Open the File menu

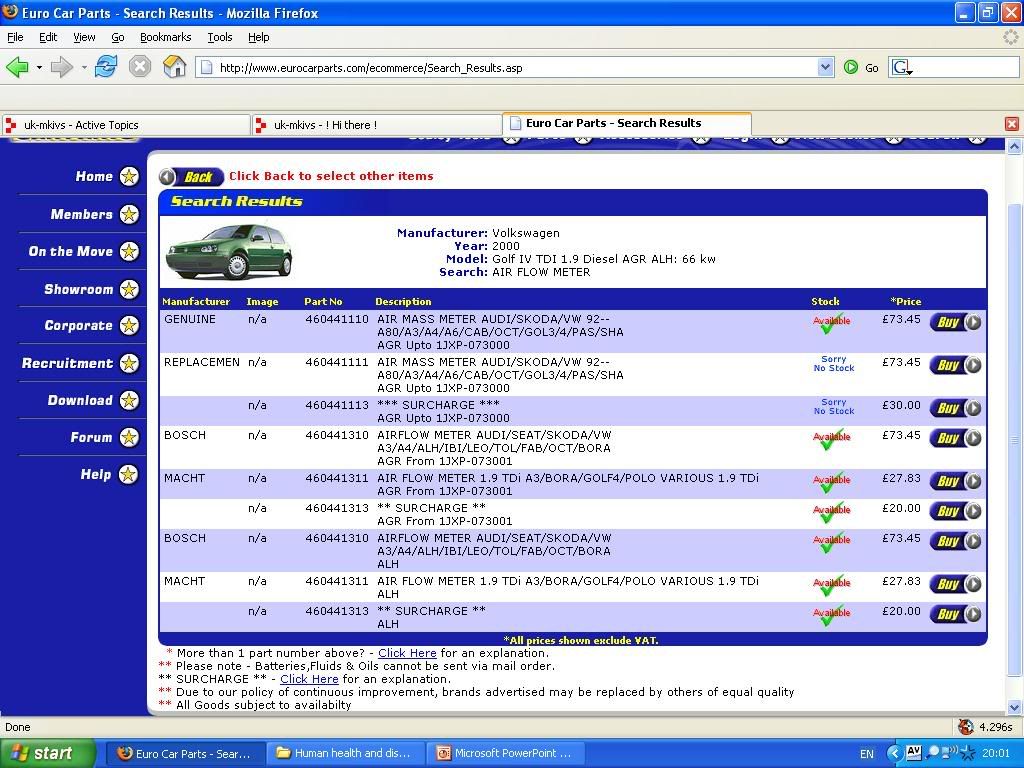15,37
